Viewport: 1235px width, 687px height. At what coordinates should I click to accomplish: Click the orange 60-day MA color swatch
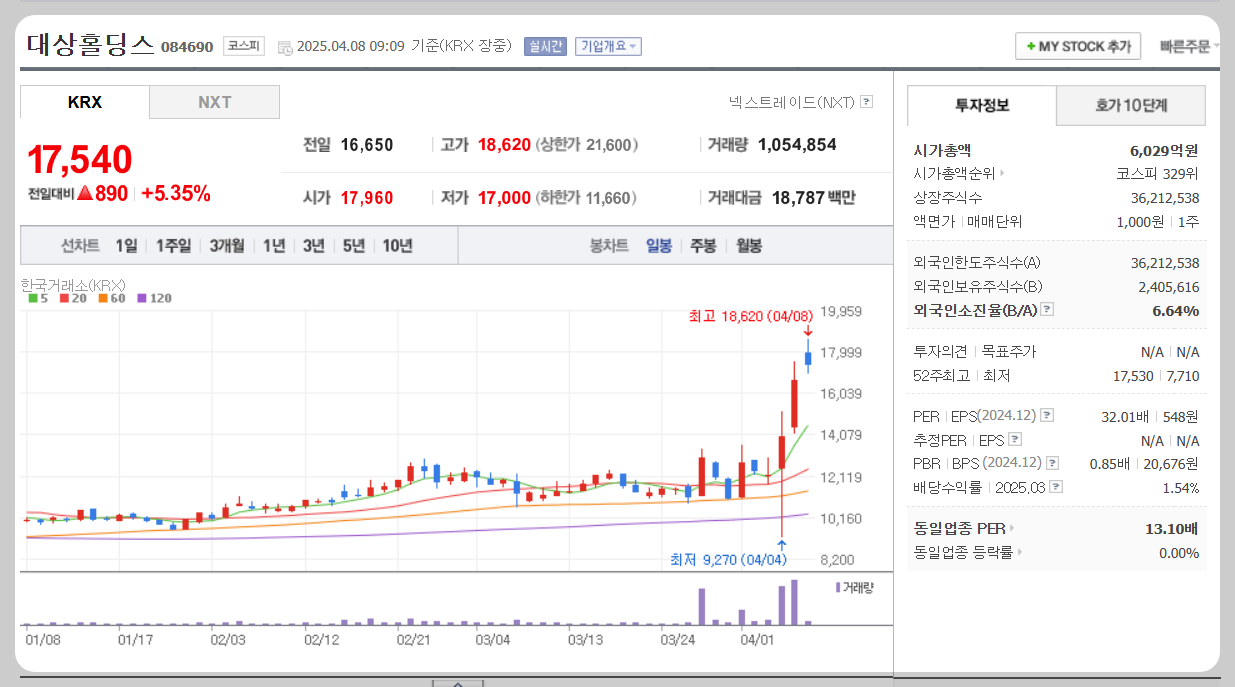tap(105, 298)
